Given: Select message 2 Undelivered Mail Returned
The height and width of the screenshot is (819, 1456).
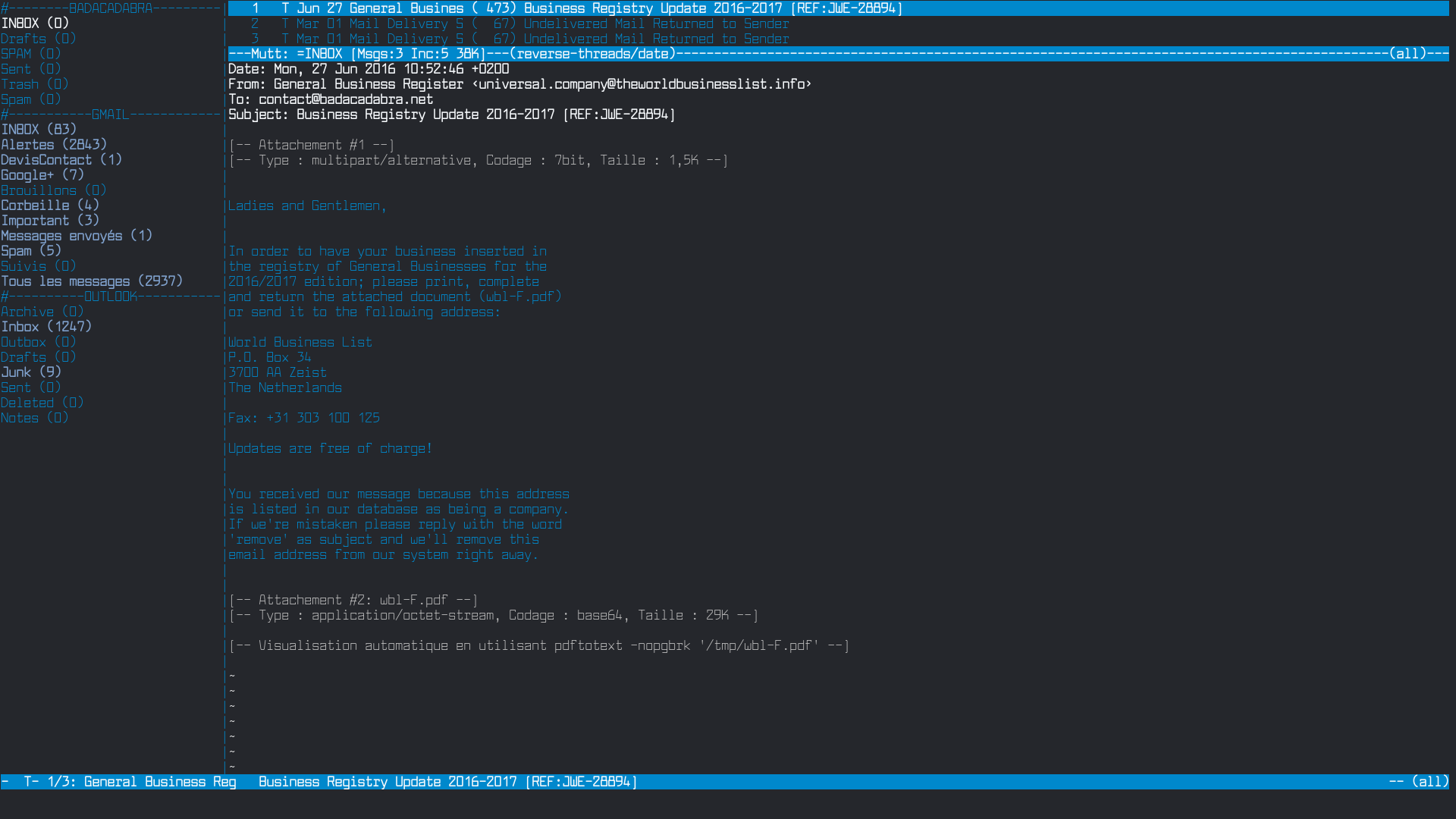Looking at the screenshot, I should click(656, 24).
